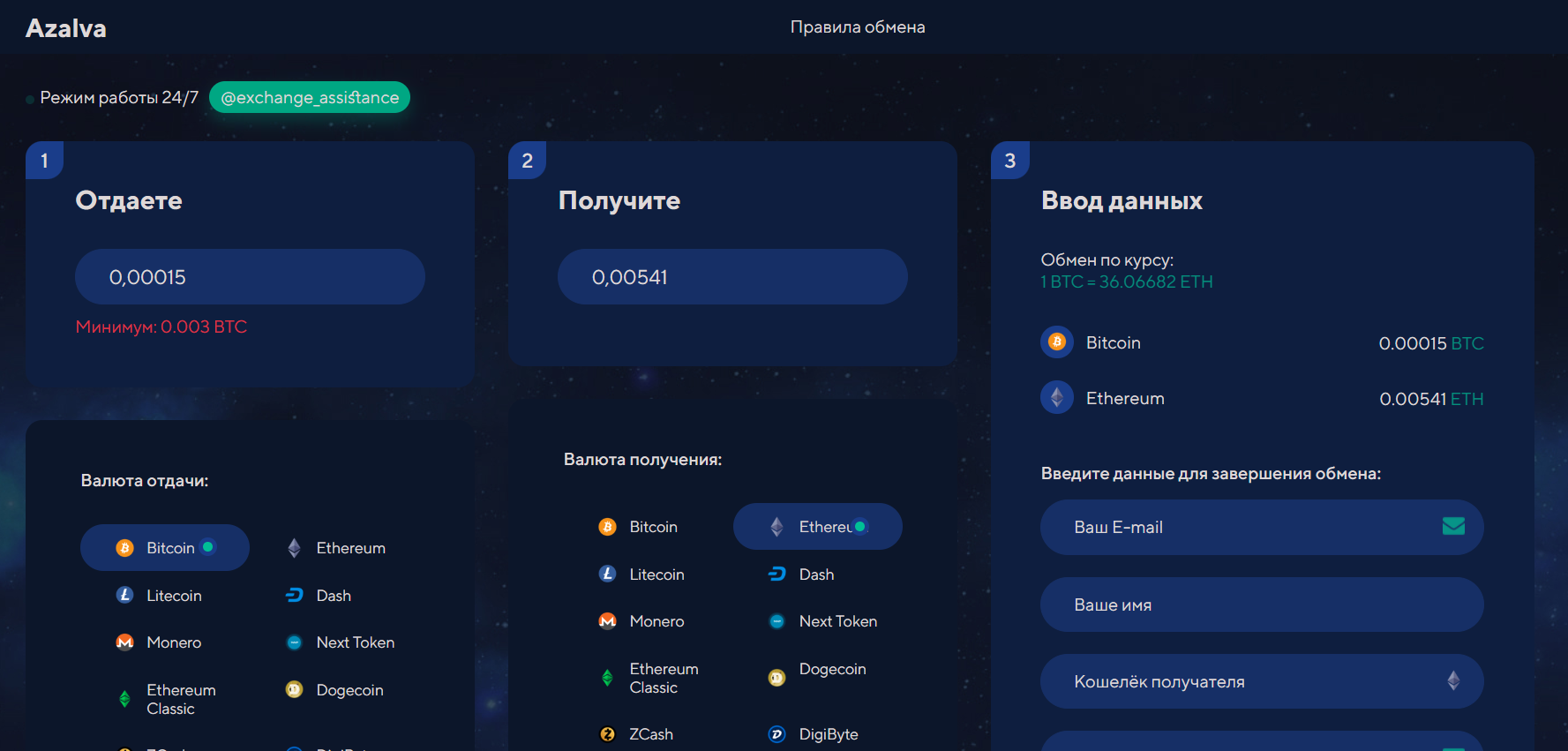Click the Отдаете amount input field
Screen dimensions: 1568x751
250,277
